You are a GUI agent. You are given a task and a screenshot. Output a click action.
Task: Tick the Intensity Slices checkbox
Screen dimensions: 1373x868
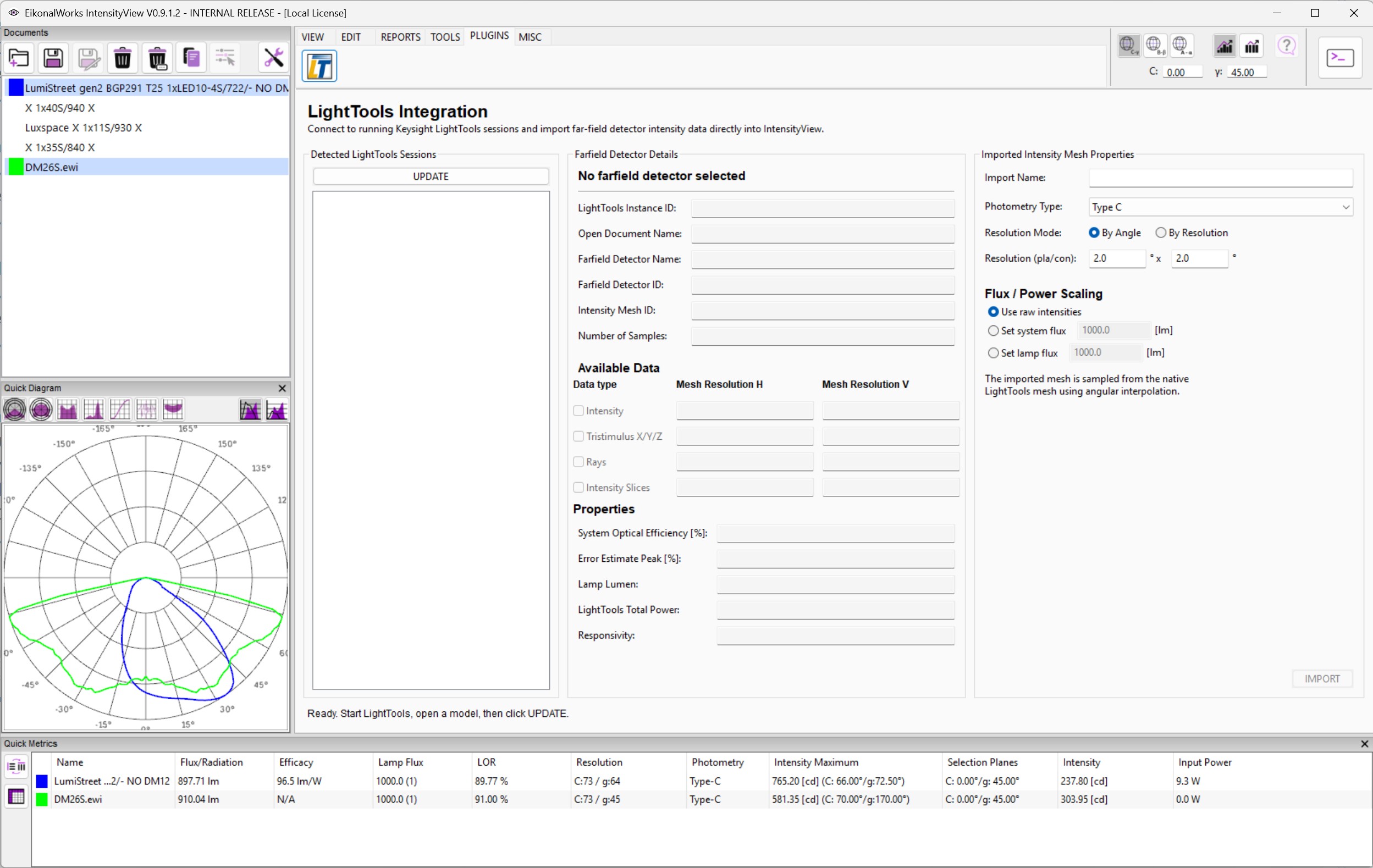click(578, 488)
